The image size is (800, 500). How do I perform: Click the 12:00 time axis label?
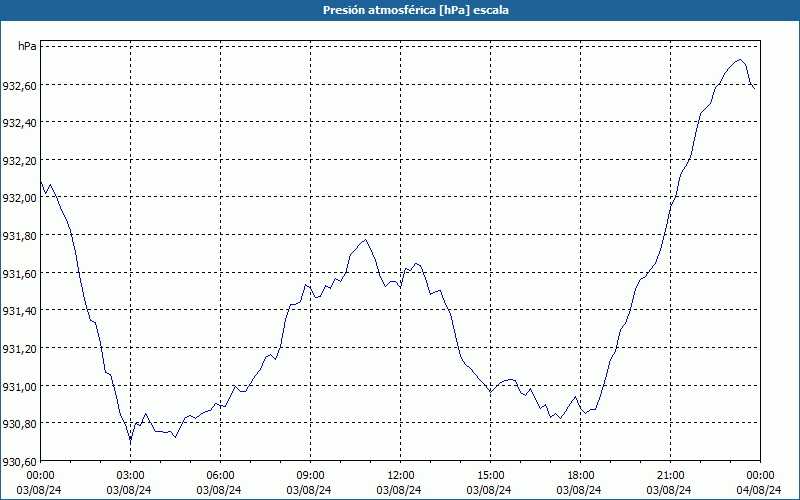[x=401, y=476]
